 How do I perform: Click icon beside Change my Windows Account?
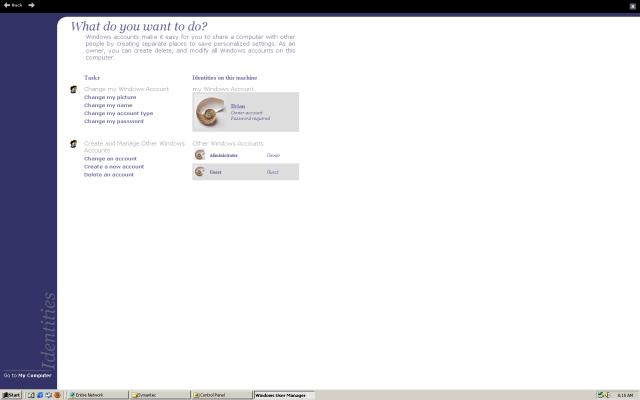coord(73,89)
